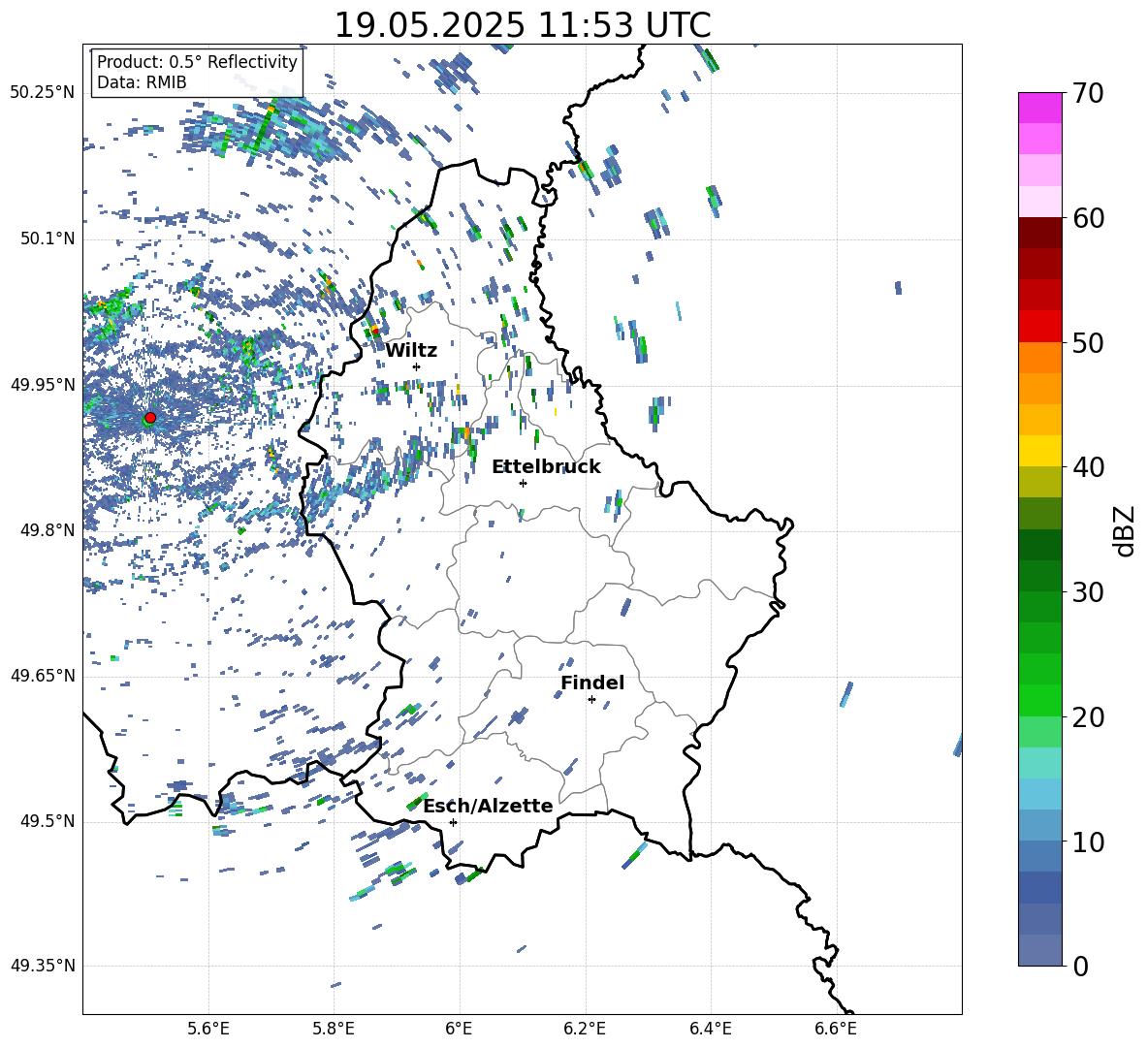This screenshot has height=1048, width=1148.
Task: Click the 20 dBZ colorbar tick label
Action: (1088, 717)
